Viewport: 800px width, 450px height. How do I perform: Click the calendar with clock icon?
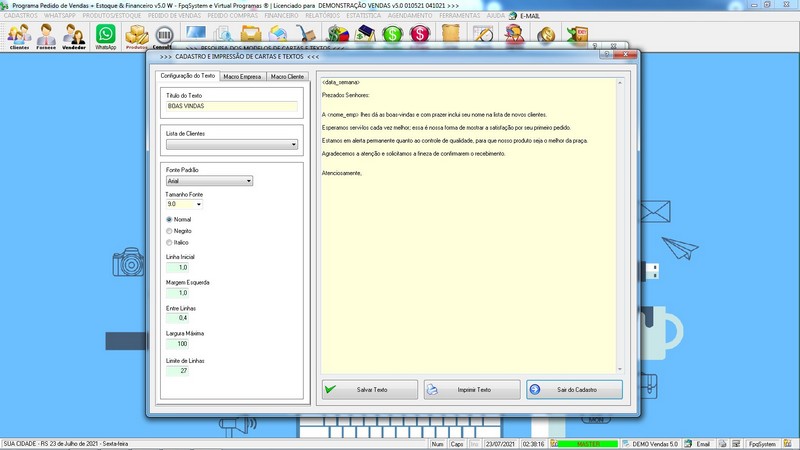coord(483,34)
